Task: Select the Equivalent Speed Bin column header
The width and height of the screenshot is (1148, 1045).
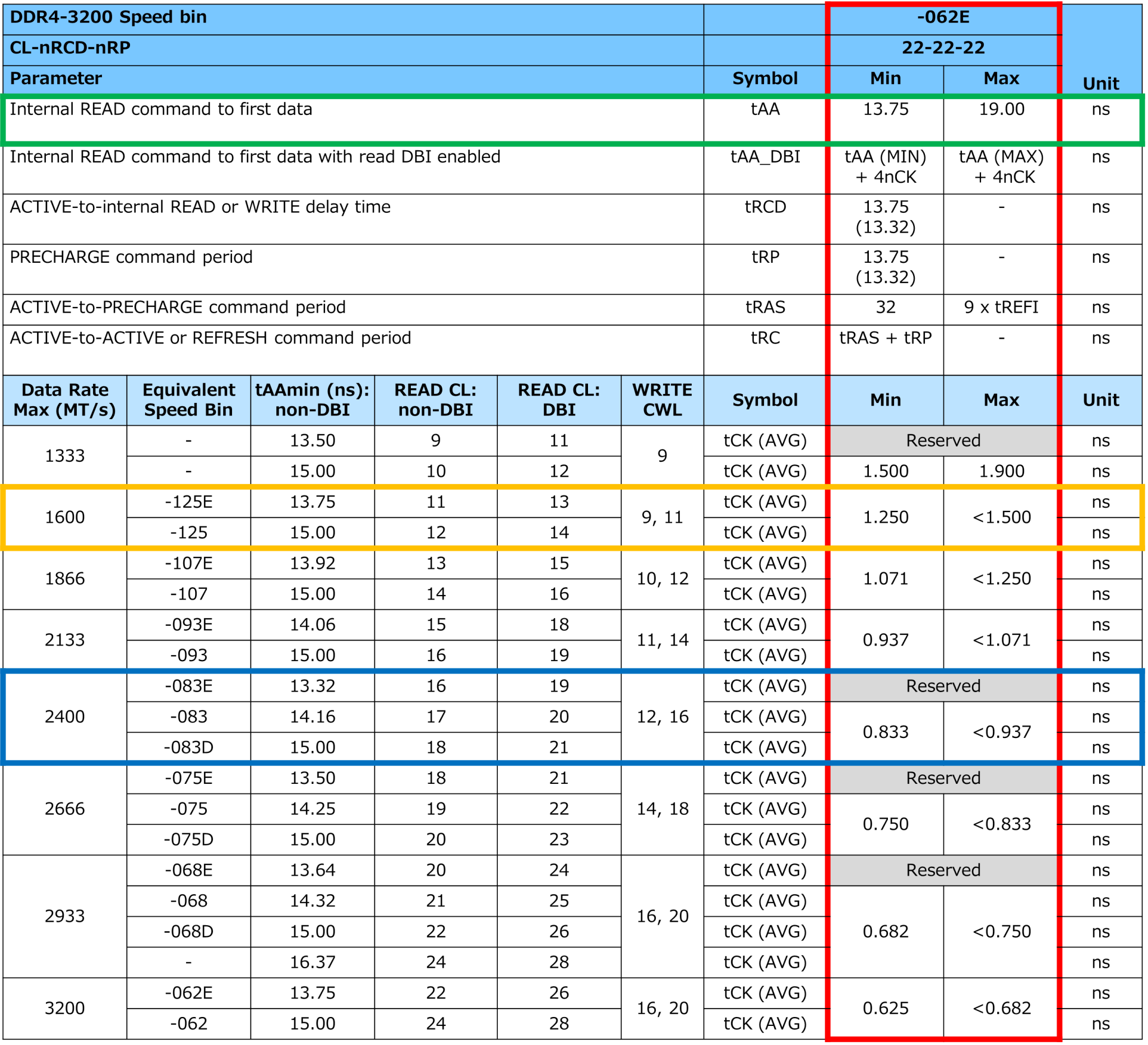Action: tap(188, 400)
